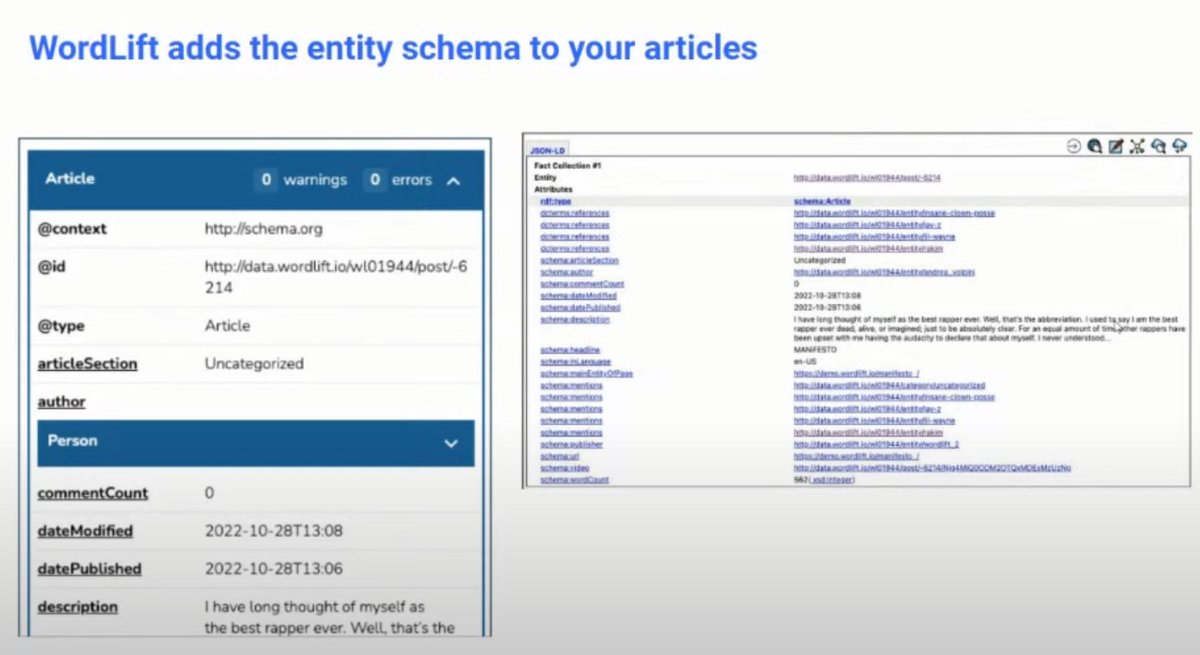Click the 0 warnings count badge

coord(266,180)
